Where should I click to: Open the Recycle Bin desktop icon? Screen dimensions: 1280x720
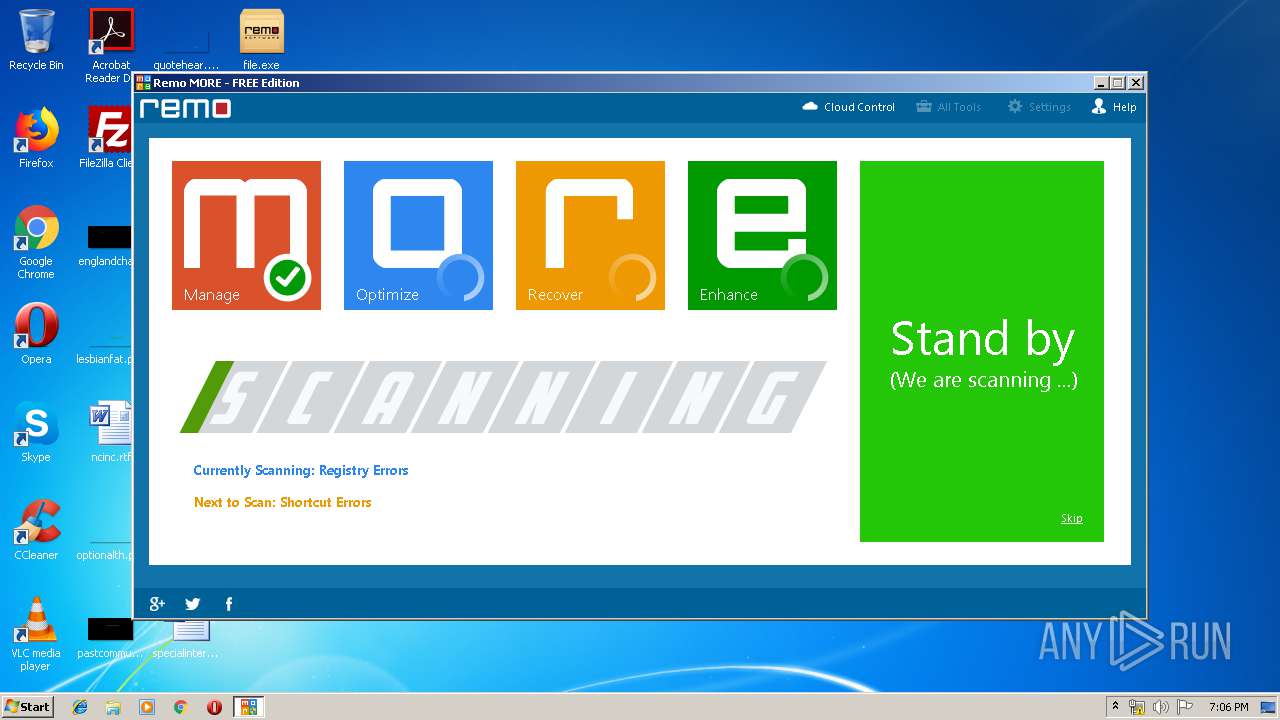(36, 40)
